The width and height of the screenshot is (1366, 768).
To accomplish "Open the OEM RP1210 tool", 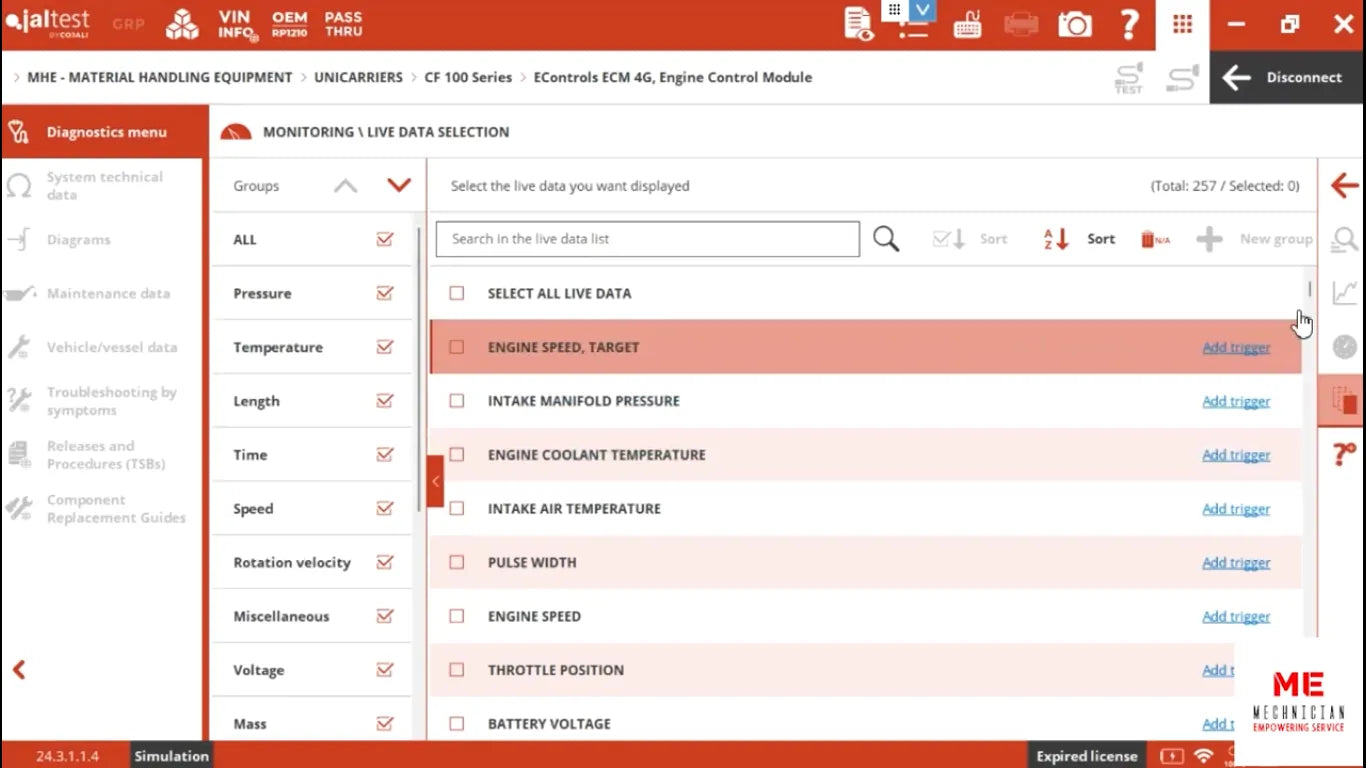I will tap(289, 25).
